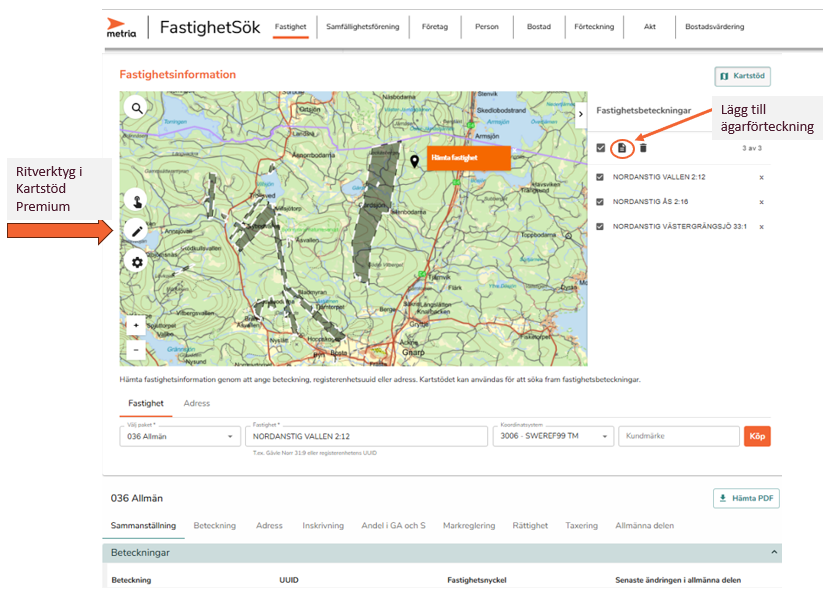Switch to Andel i GA och S tab

tap(393, 525)
